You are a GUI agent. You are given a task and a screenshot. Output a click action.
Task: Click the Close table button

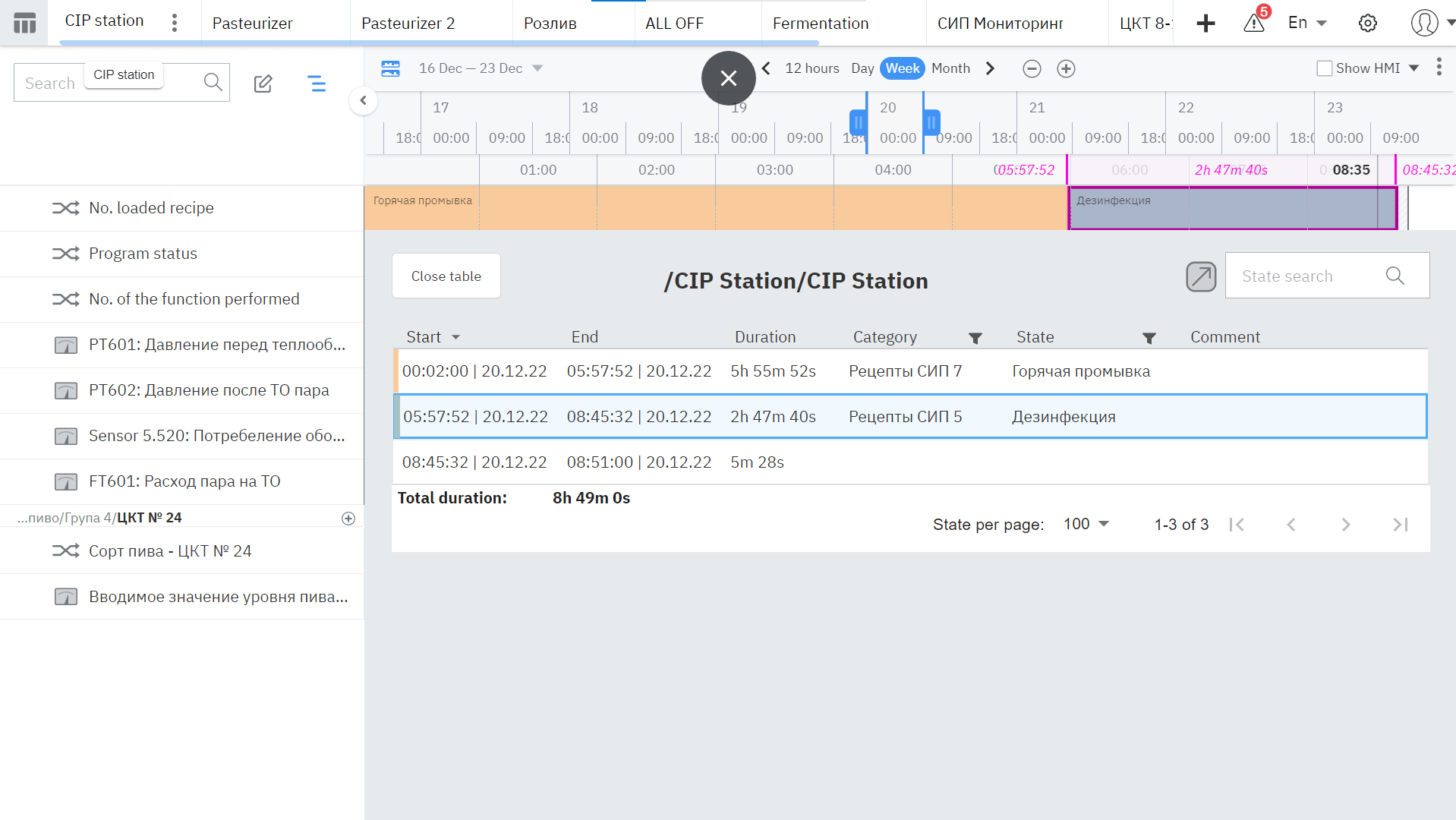[x=446, y=276]
